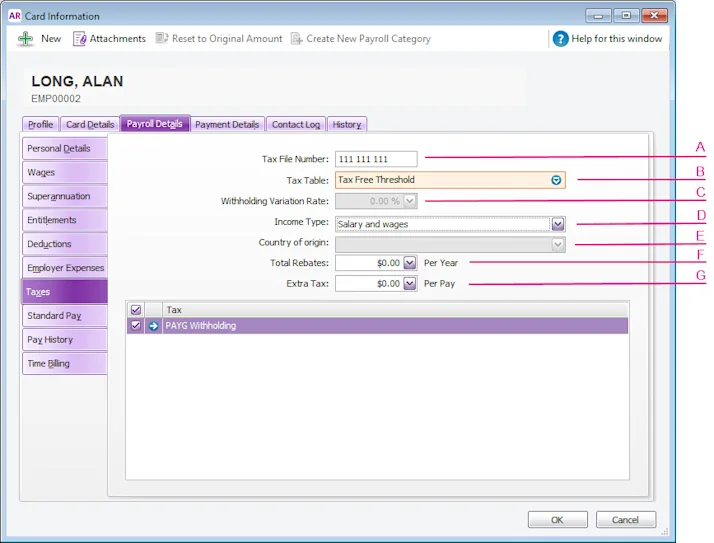Select the Payroll Details tab
The image size is (714, 543).
pyautogui.click(x=155, y=123)
